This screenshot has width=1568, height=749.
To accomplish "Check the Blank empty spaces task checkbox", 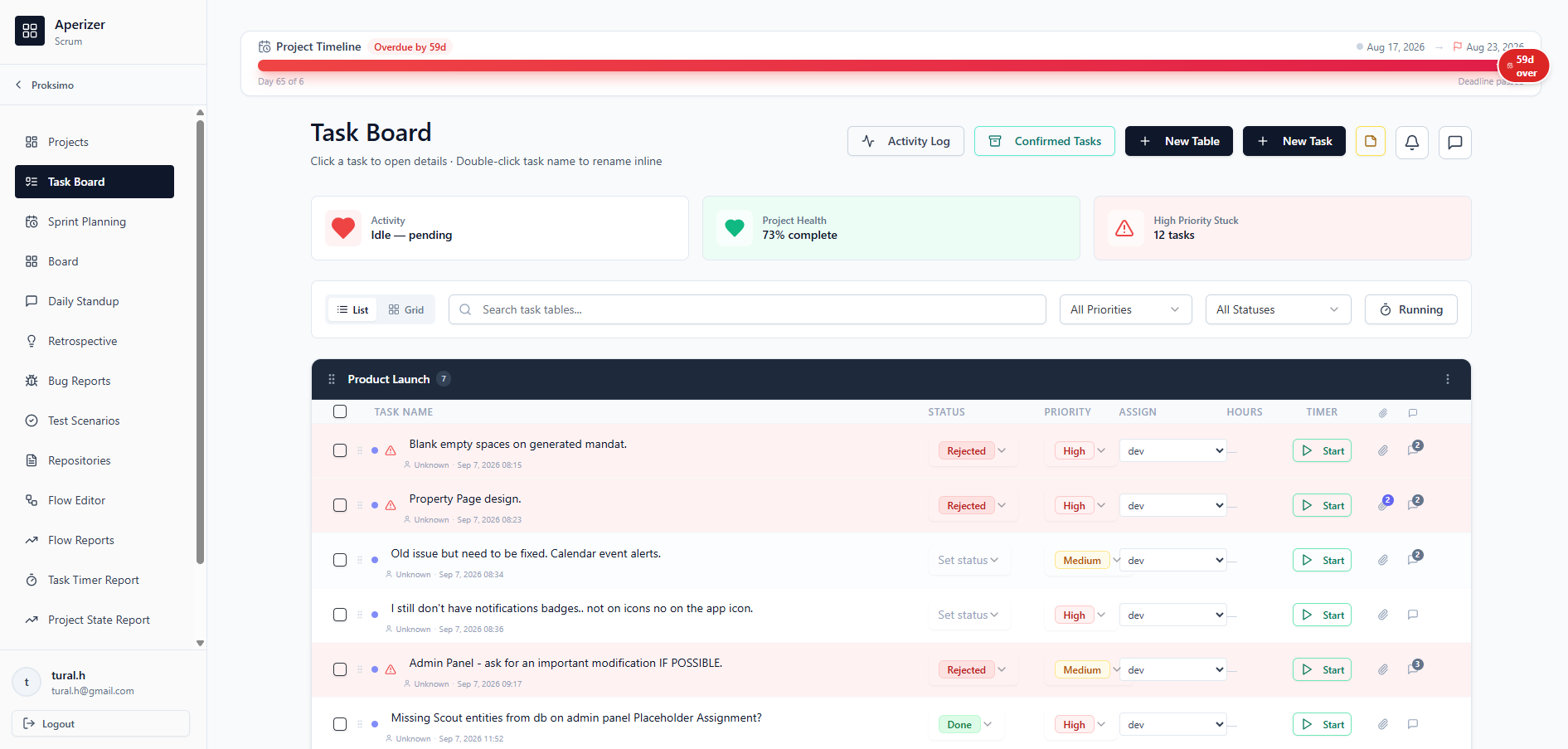I will (340, 450).
